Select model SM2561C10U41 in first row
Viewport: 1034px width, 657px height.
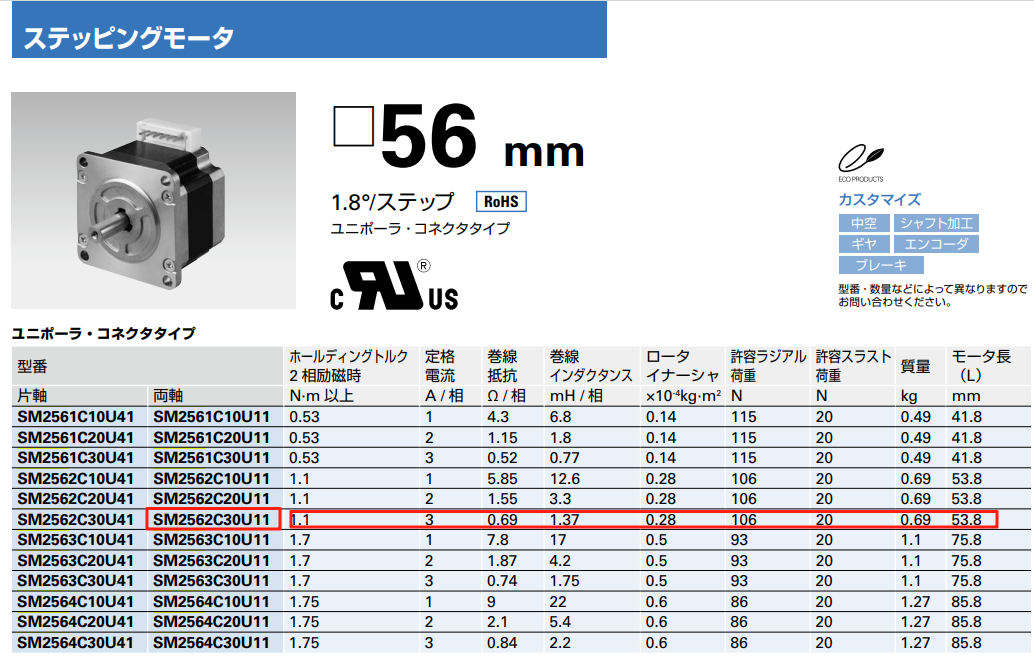[75, 416]
